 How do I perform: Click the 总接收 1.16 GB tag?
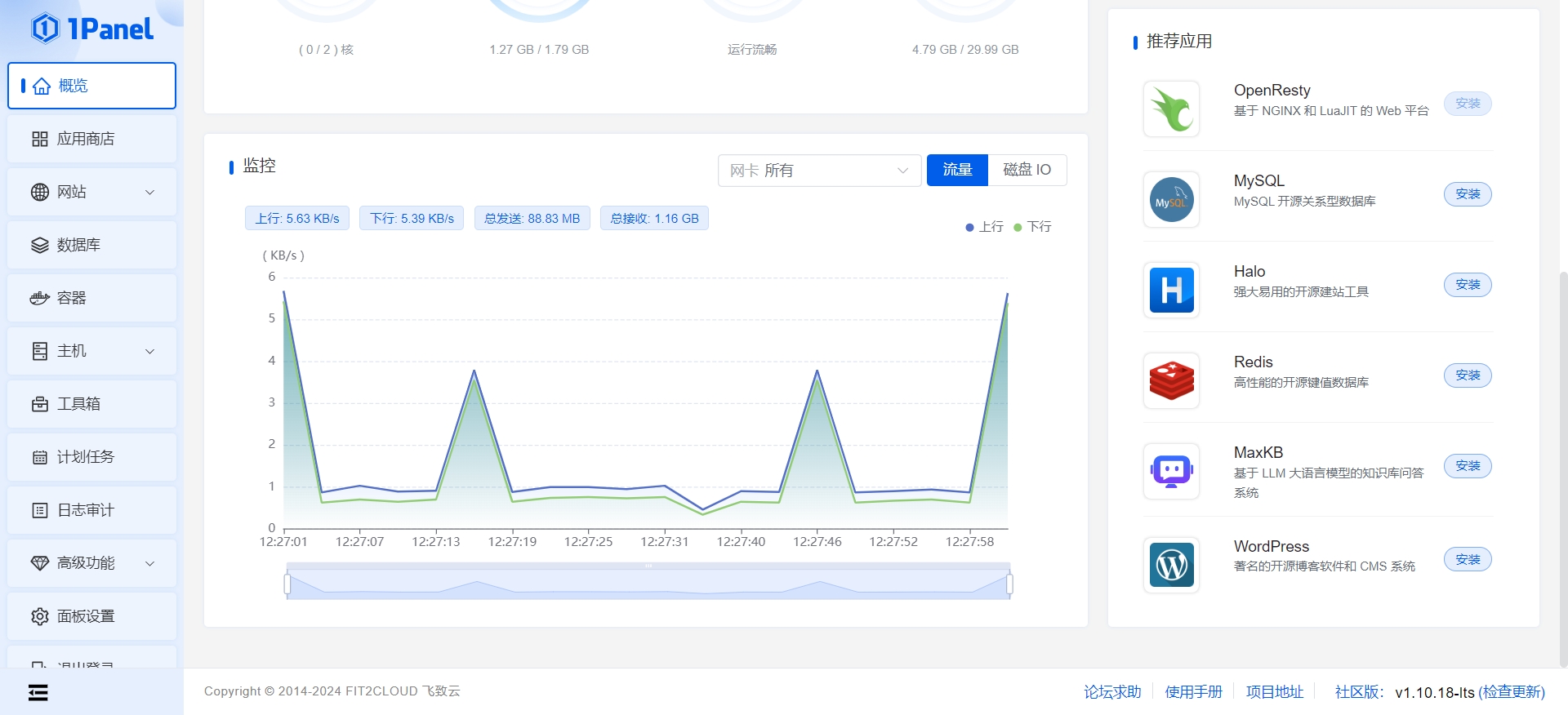(x=654, y=219)
